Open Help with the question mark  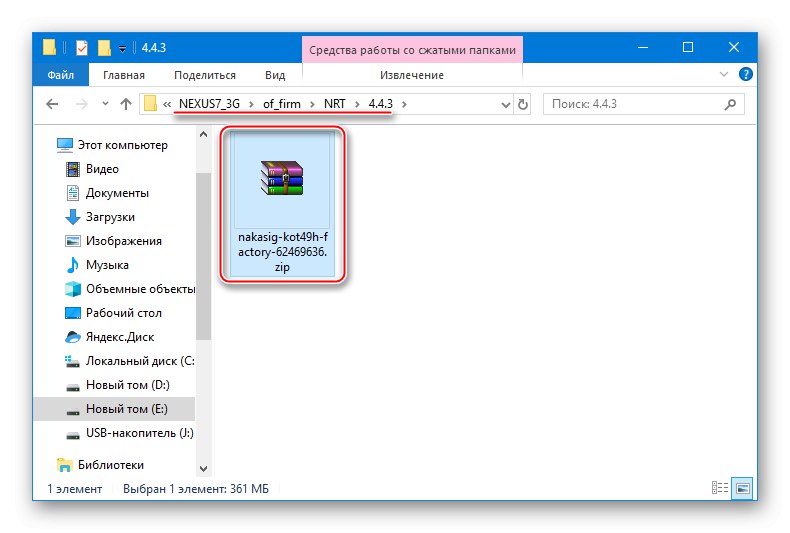[x=746, y=75]
